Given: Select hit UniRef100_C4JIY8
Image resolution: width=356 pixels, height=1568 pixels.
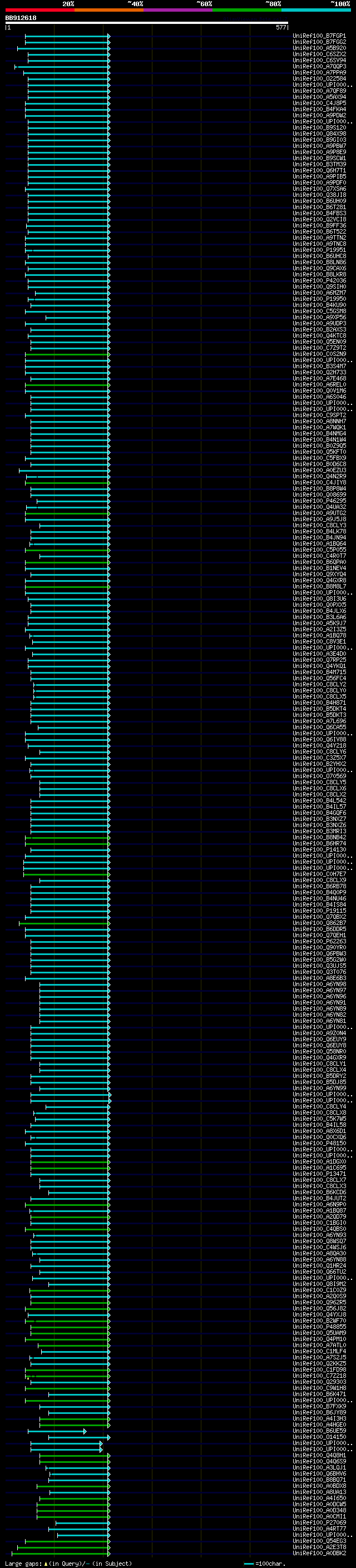Looking at the screenshot, I should tap(319, 483).
